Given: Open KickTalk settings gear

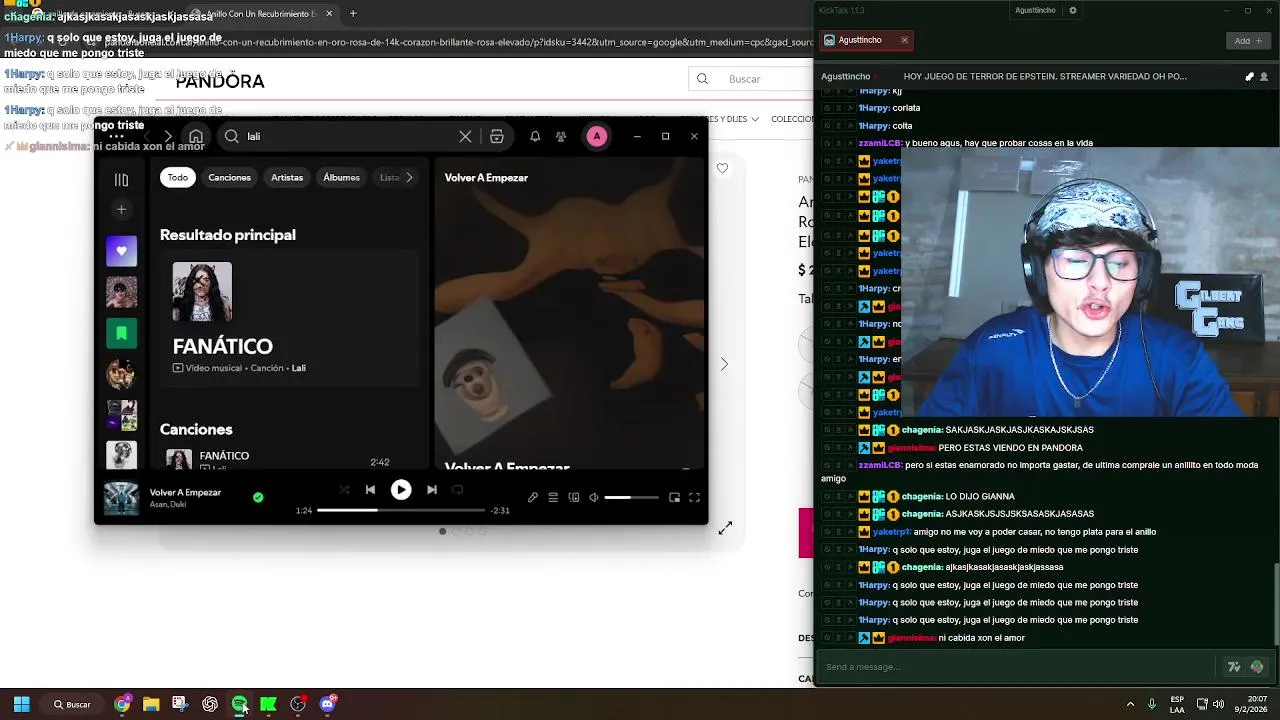Looking at the screenshot, I should click(x=1073, y=11).
